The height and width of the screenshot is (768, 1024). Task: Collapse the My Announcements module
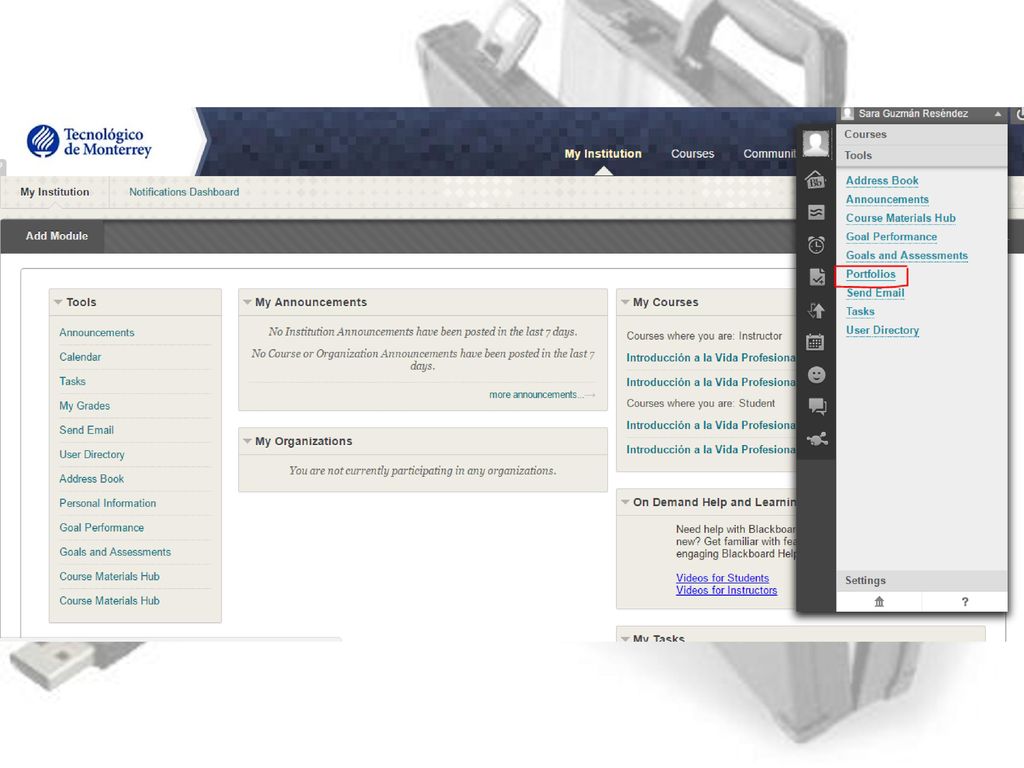click(x=248, y=302)
